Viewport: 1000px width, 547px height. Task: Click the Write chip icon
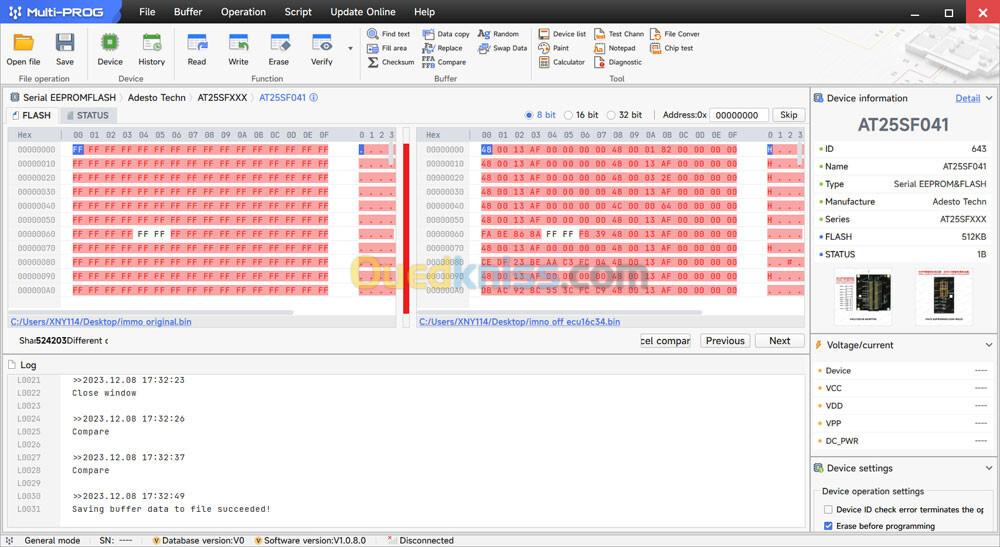(238, 43)
